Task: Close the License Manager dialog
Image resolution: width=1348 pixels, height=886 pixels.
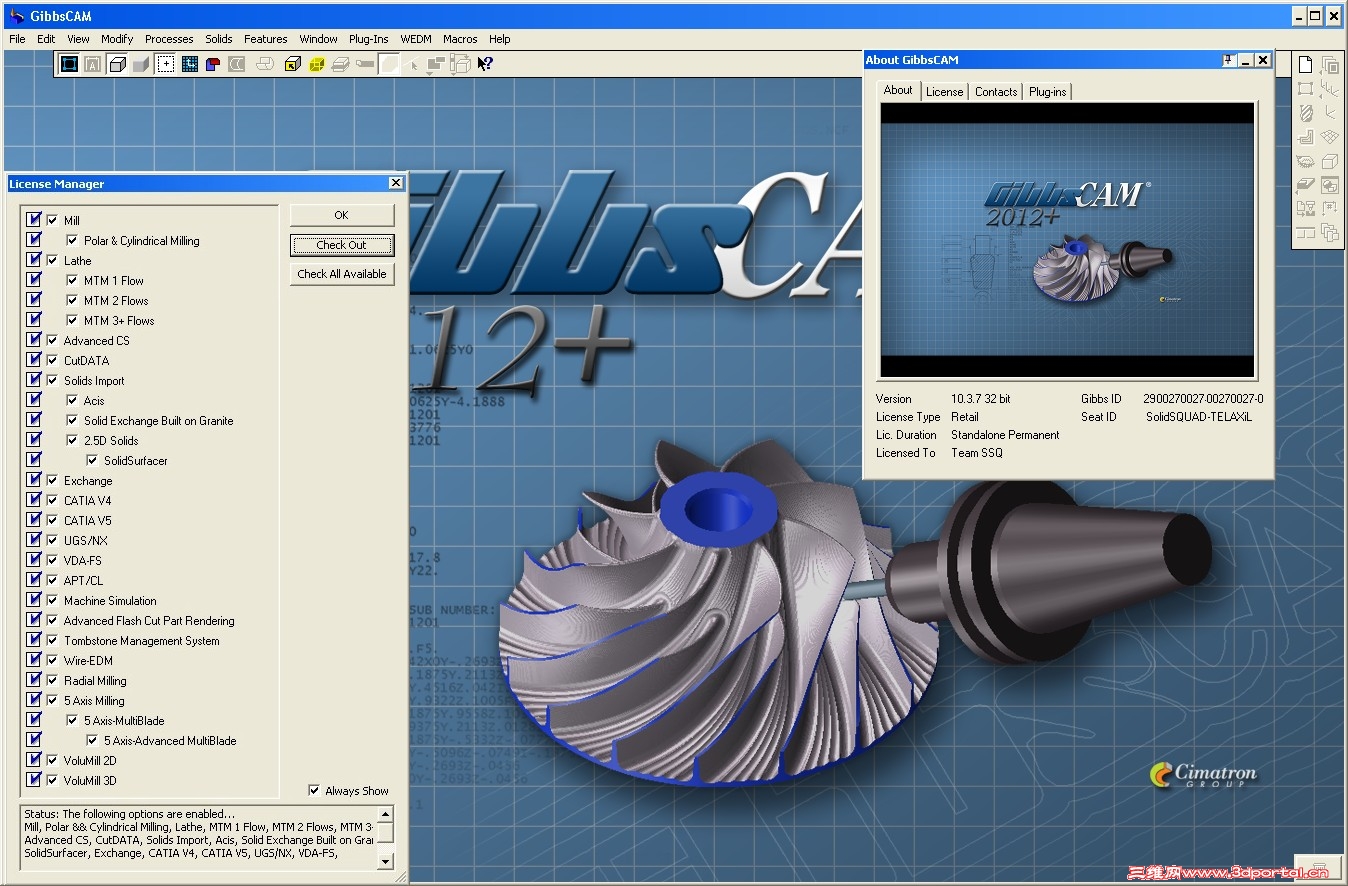Action: point(396,183)
